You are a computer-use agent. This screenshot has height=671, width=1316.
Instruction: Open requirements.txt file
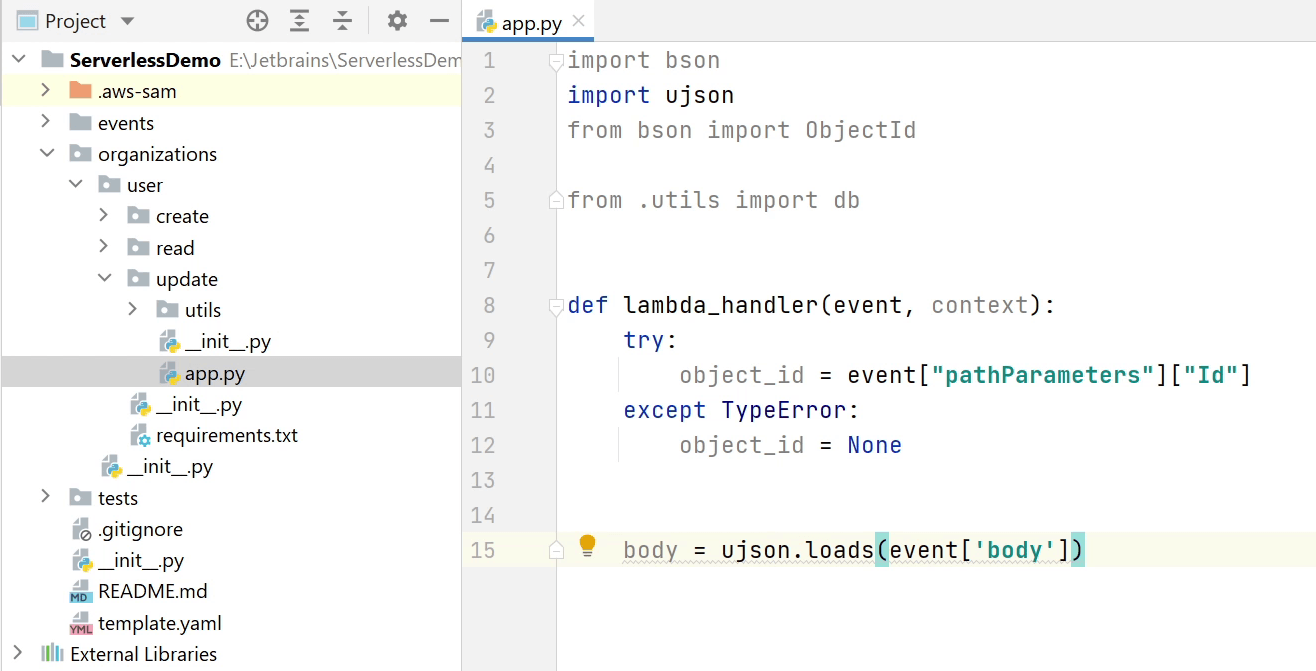tap(226, 436)
